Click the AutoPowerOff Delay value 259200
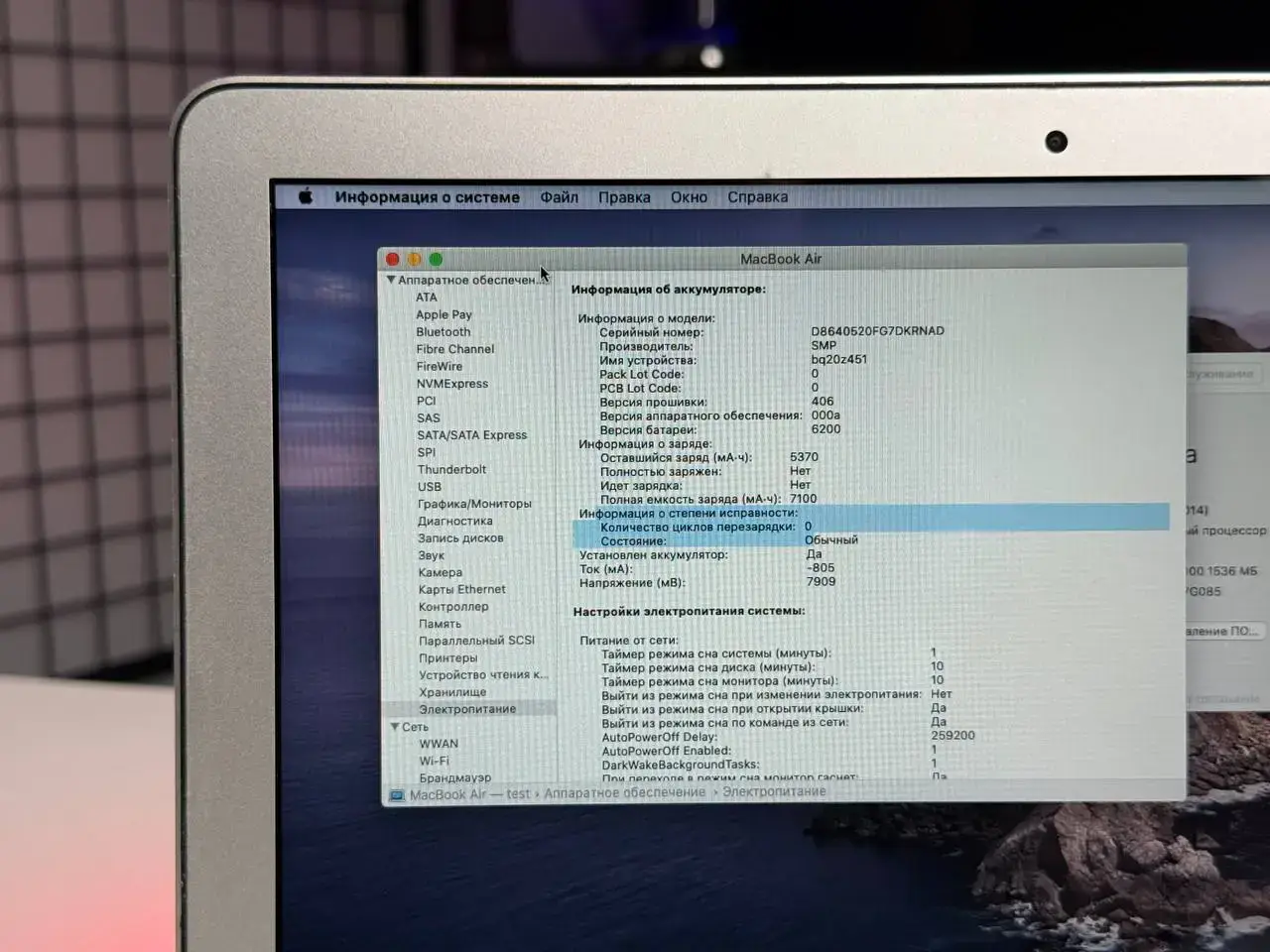1270x952 pixels. point(952,735)
